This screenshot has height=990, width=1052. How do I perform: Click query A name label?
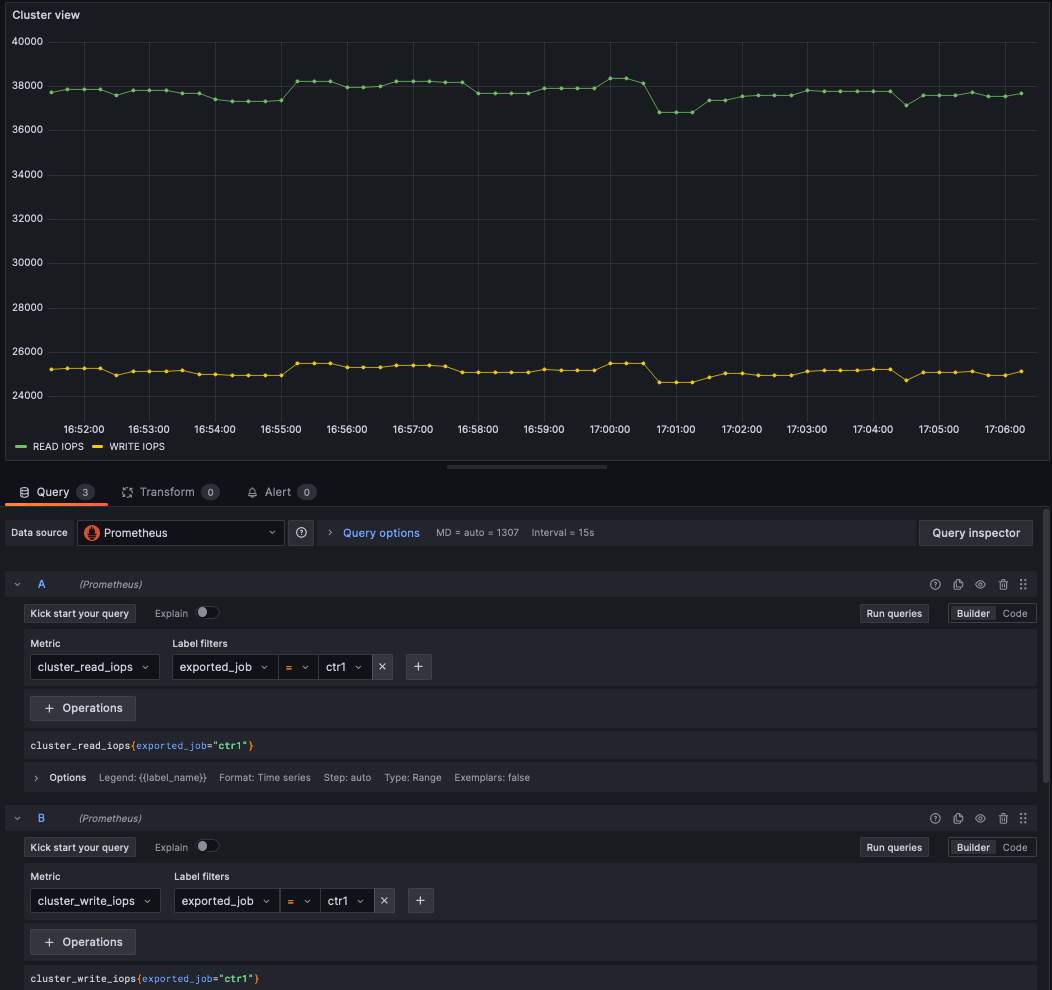point(42,584)
